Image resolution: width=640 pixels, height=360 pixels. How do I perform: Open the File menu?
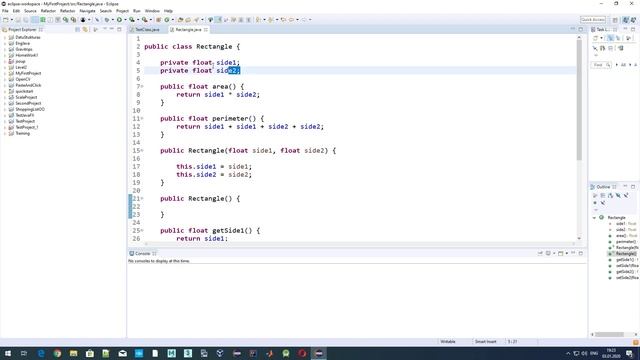coord(5,11)
